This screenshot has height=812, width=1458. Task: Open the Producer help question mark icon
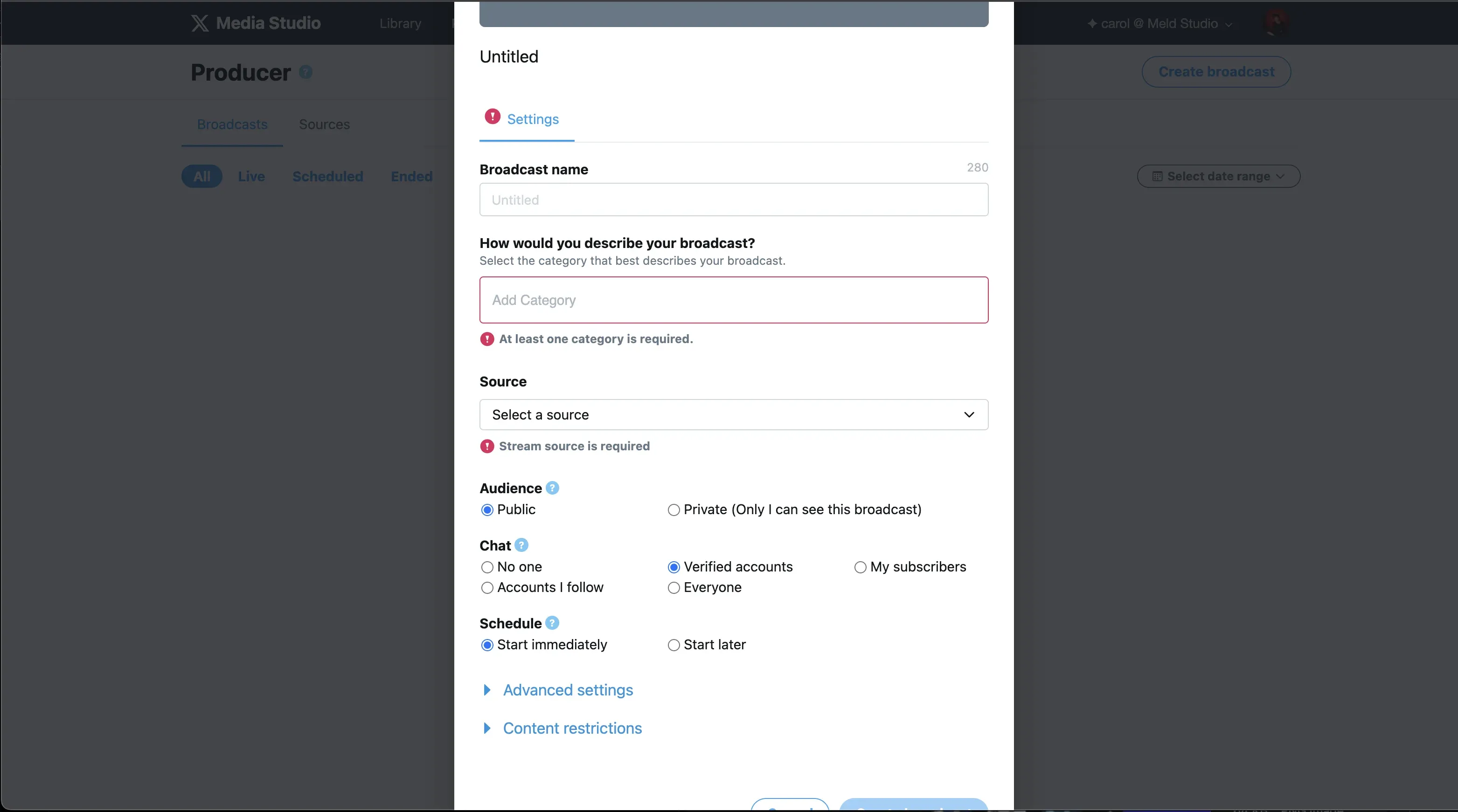[305, 72]
